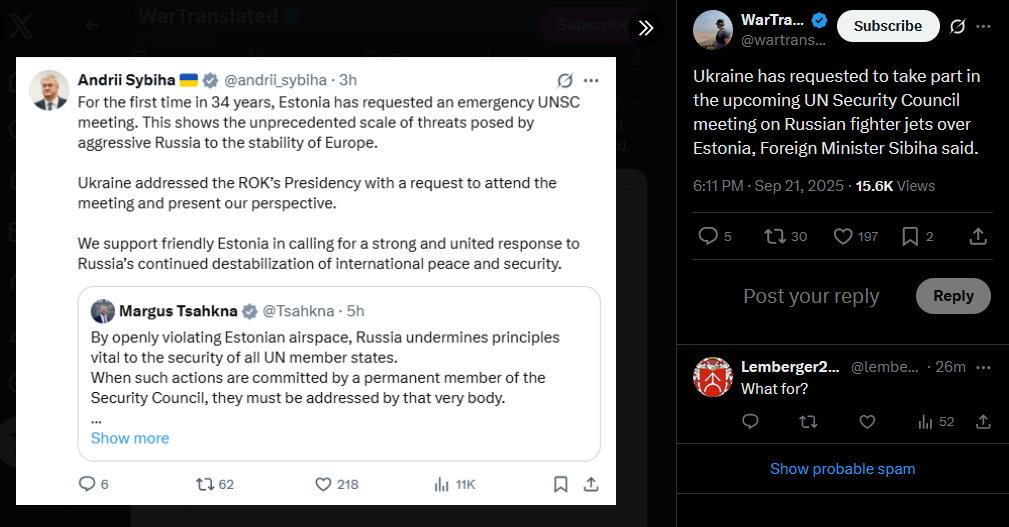Click the reply icon showing 5 replies
This screenshot has width=1009, height=527.
(715, 236)
